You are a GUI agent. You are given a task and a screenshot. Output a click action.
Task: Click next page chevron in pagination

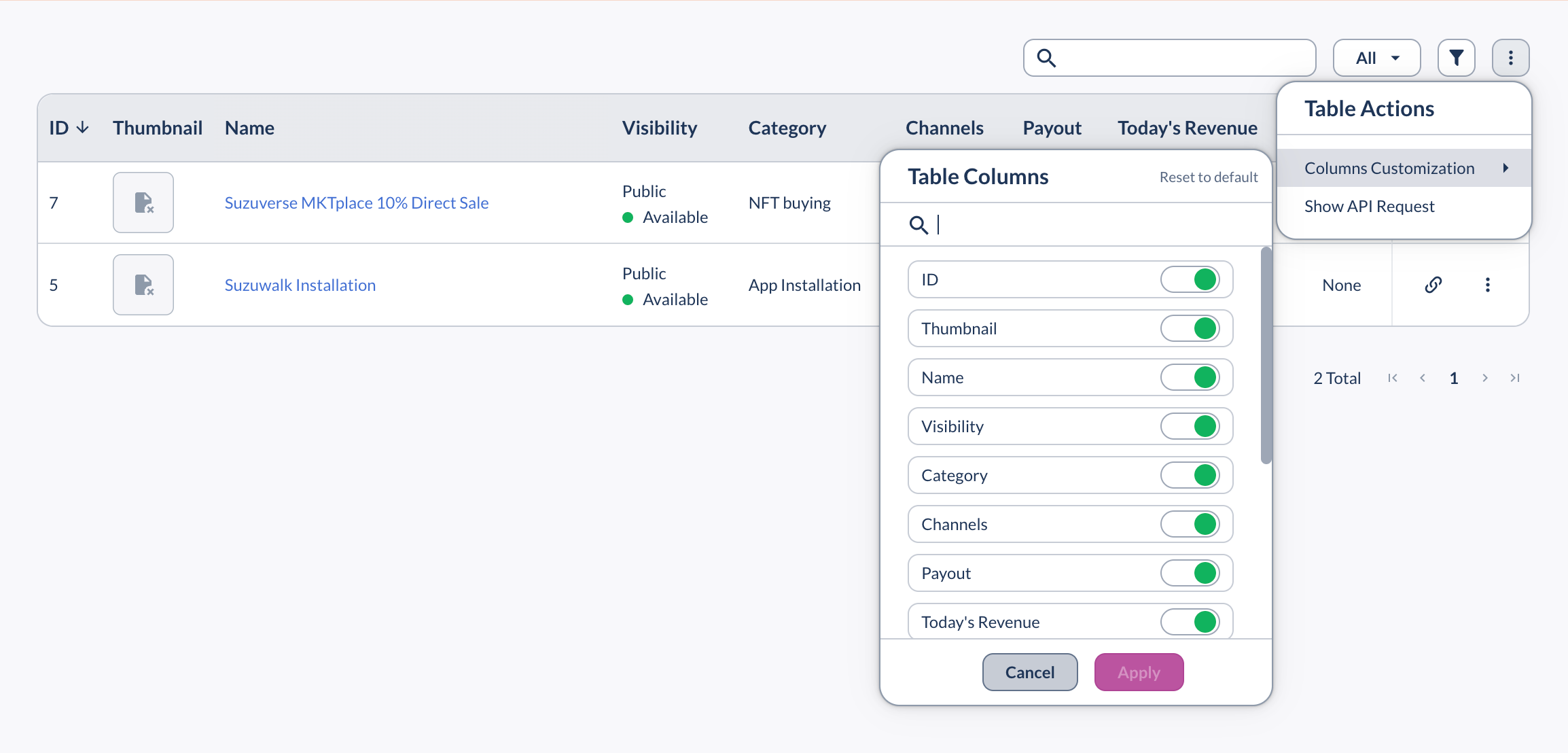[1484, 378]
